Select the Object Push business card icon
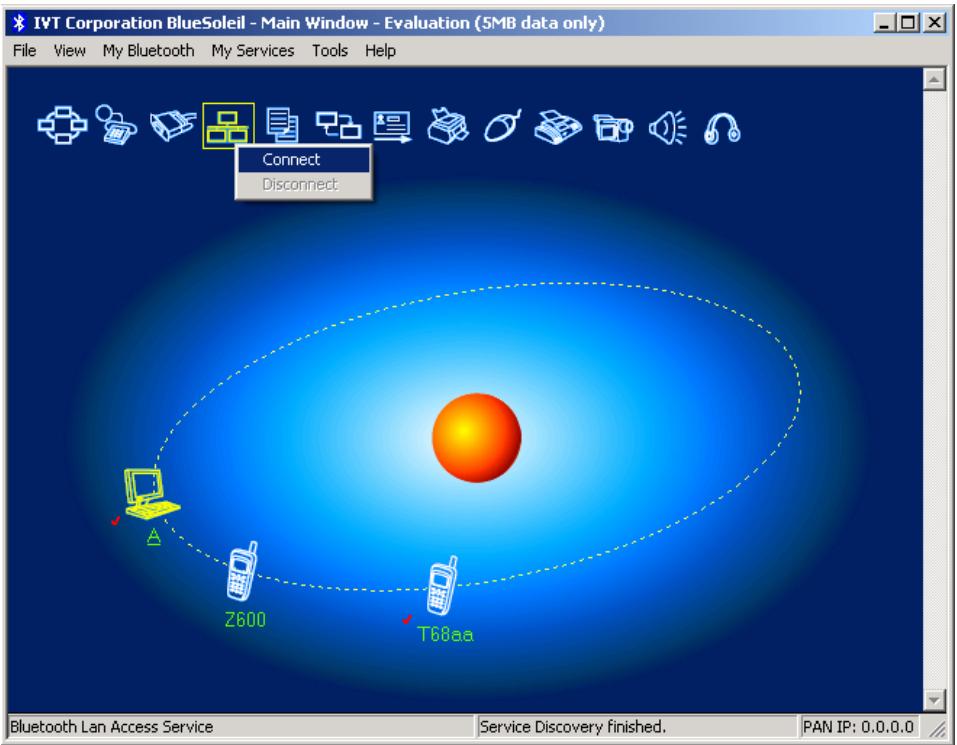Image resolution: width=957 pixels, height=745 pixels. [x=392, y=126]
